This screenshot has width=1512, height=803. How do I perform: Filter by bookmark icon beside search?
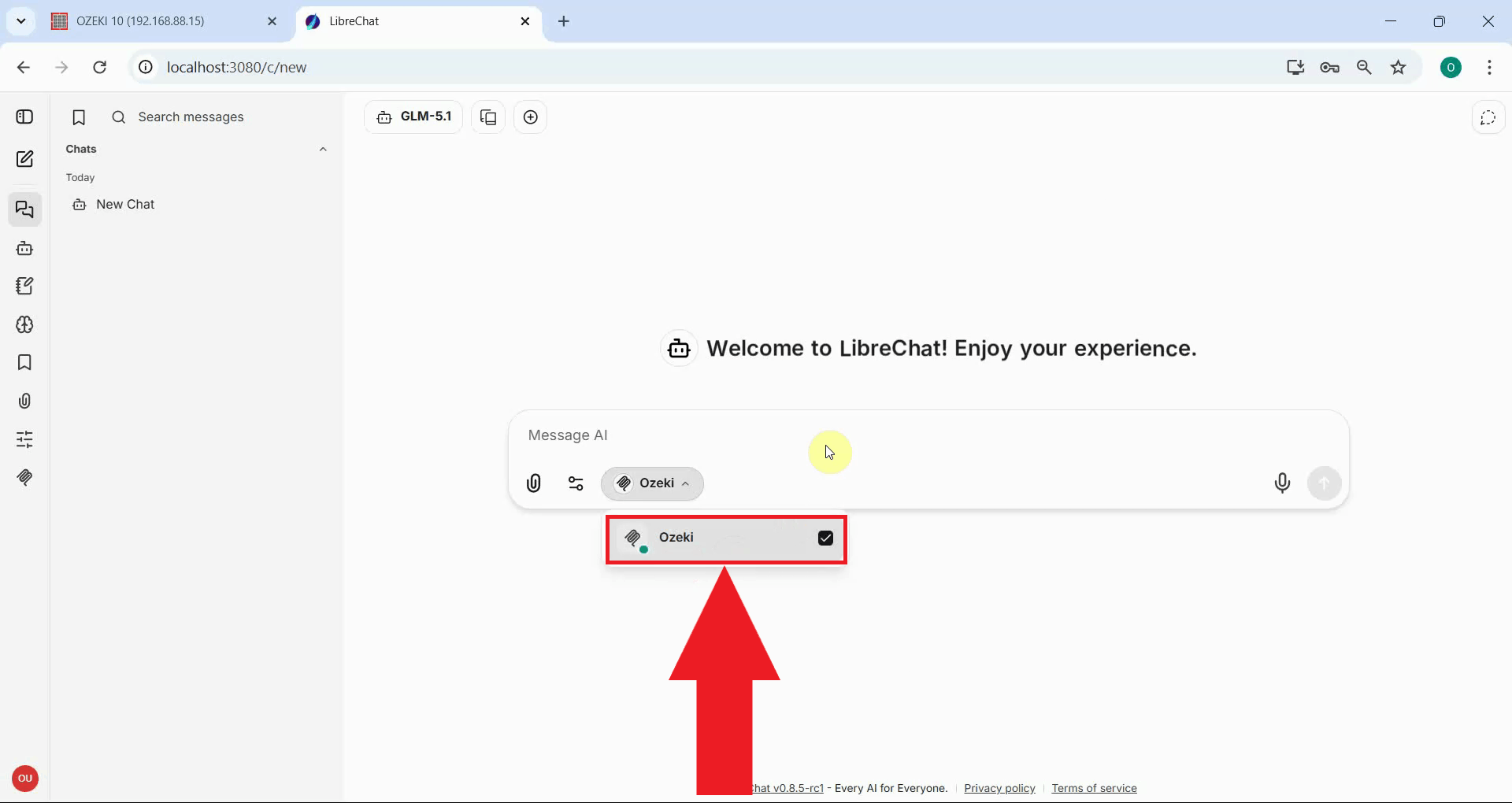79,117
